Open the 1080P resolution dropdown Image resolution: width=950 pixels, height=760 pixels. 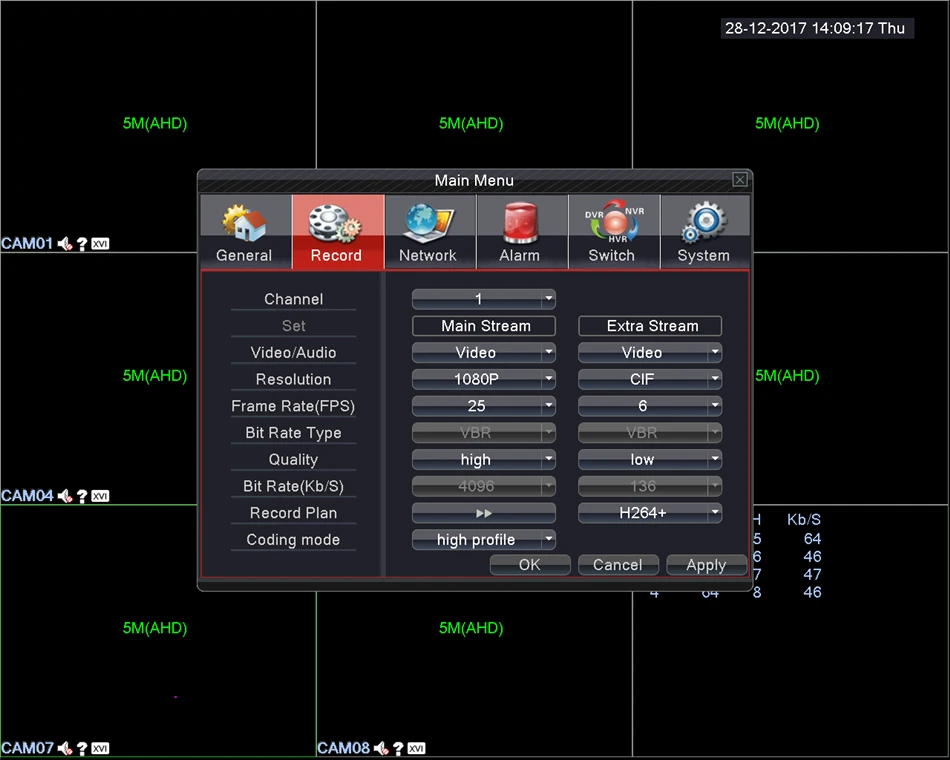pyautogui.click(x=483, y=379)
